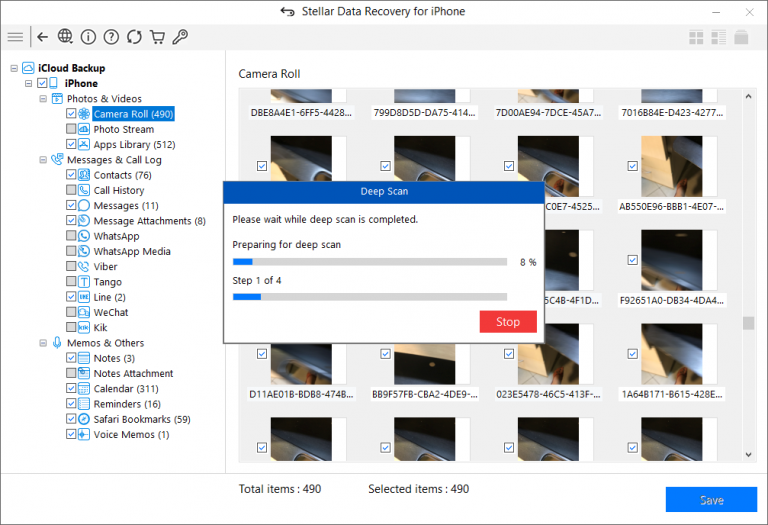Select Apps Library (512) in the tree
Screen dimensions: 768x525
pyautogui.click(x=134, y=145)
